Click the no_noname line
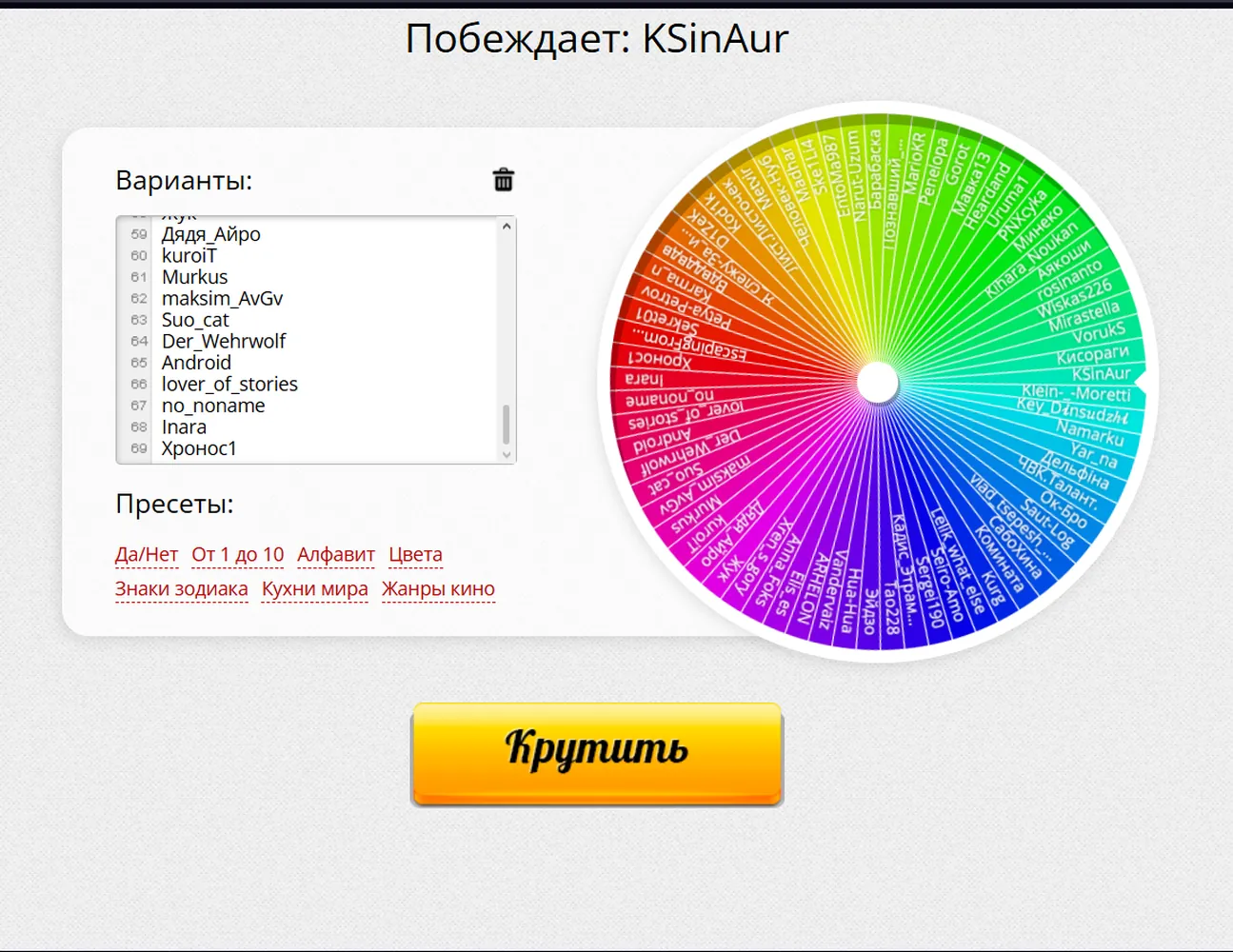Screen dimensions: 1233x952 pos(213,406)
